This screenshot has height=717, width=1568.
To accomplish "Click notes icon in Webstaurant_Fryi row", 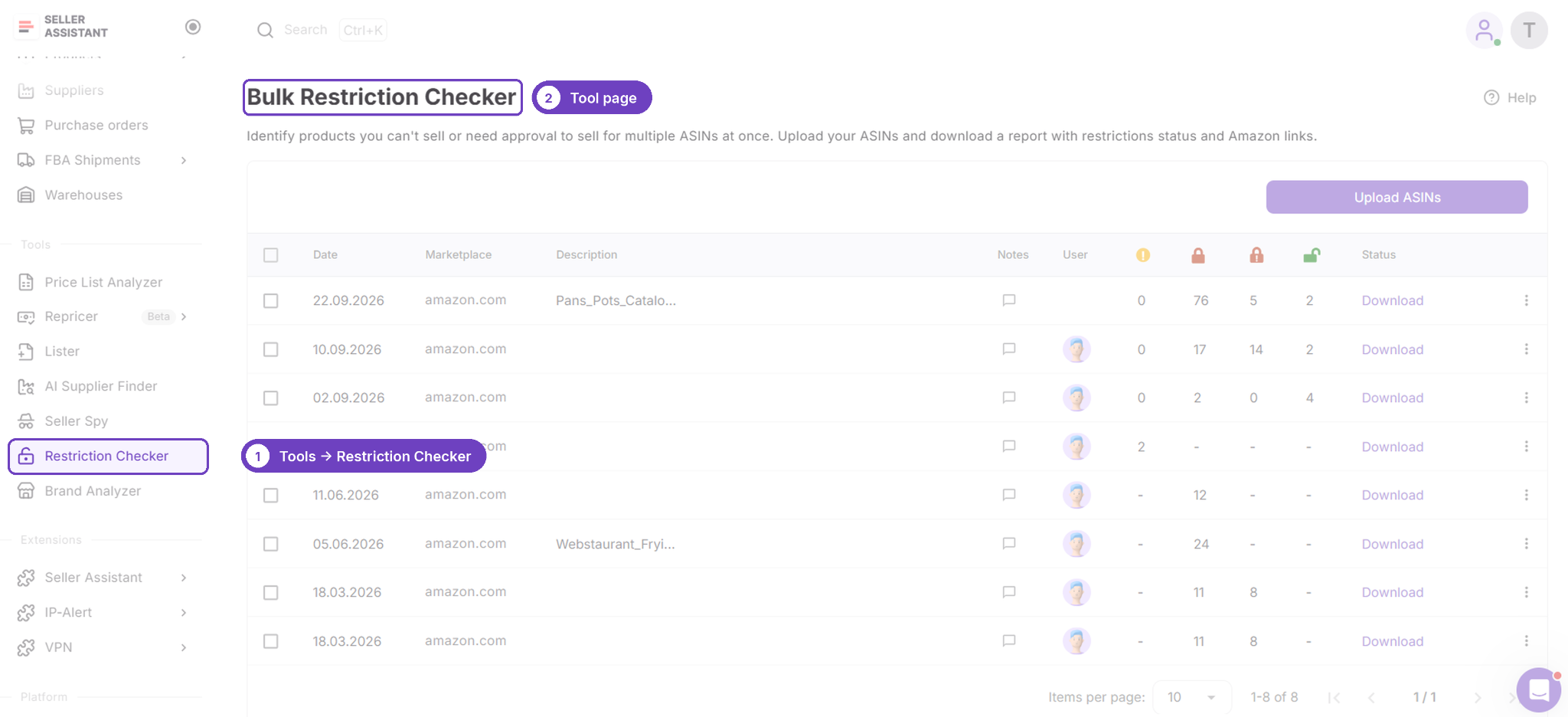I will coord(1009,544).
